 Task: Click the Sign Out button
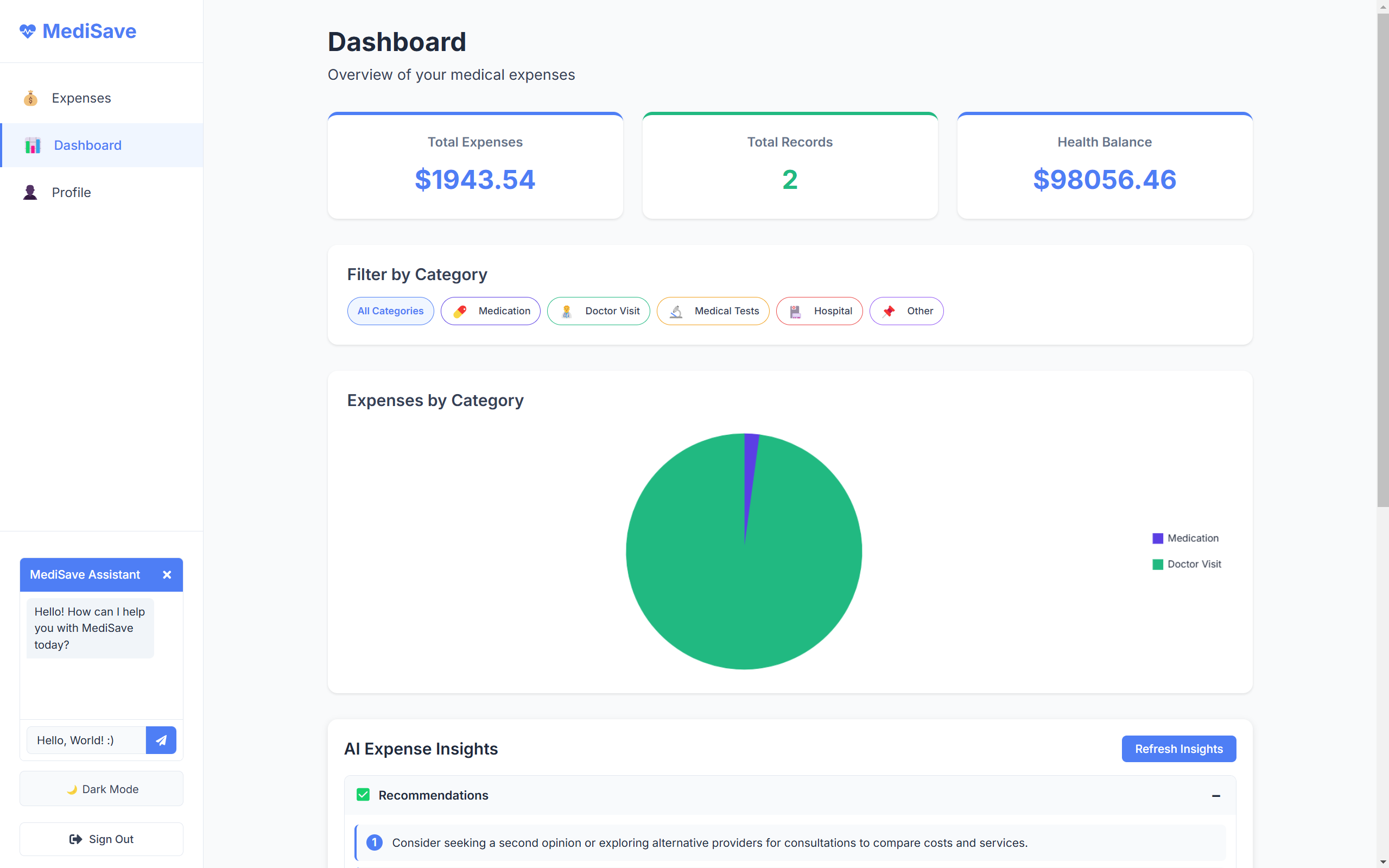[102, 839]
